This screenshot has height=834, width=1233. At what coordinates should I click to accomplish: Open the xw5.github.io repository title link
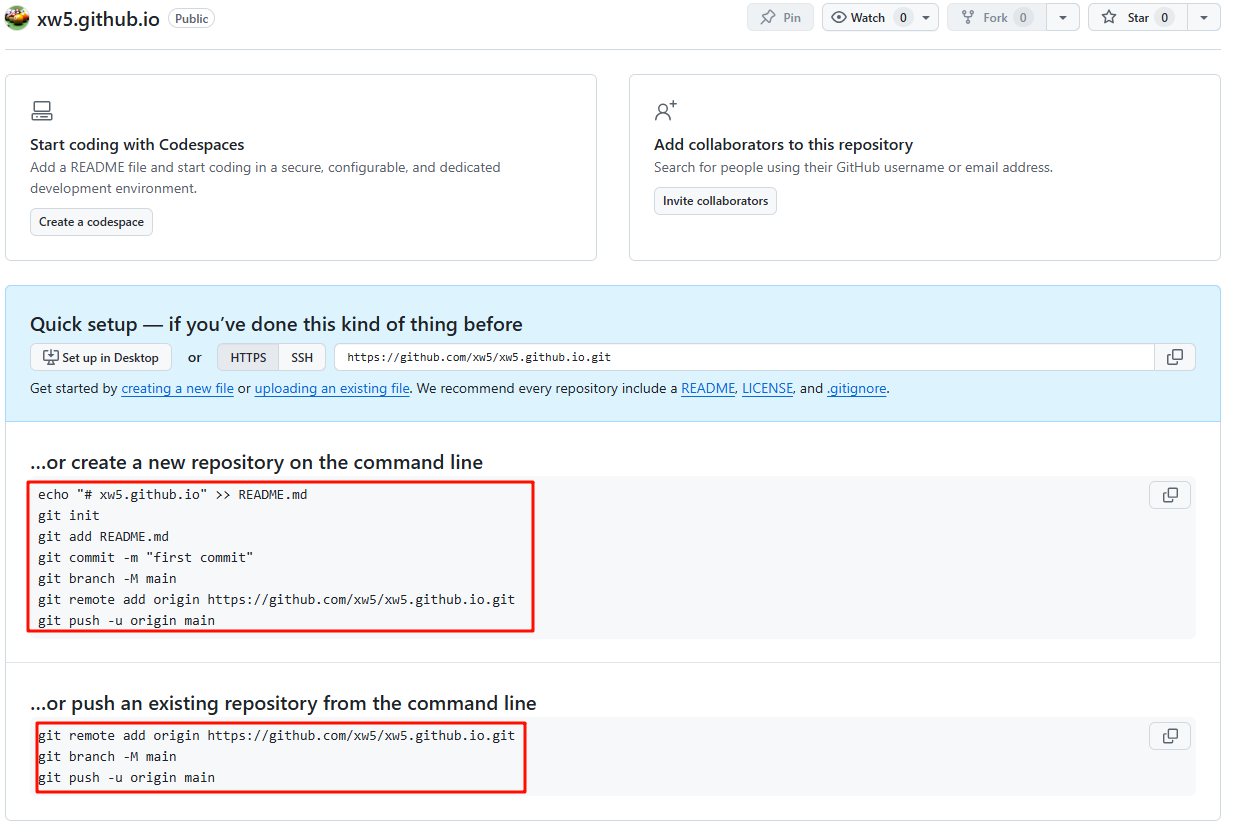pyautogui.click(x=98, y=19)
